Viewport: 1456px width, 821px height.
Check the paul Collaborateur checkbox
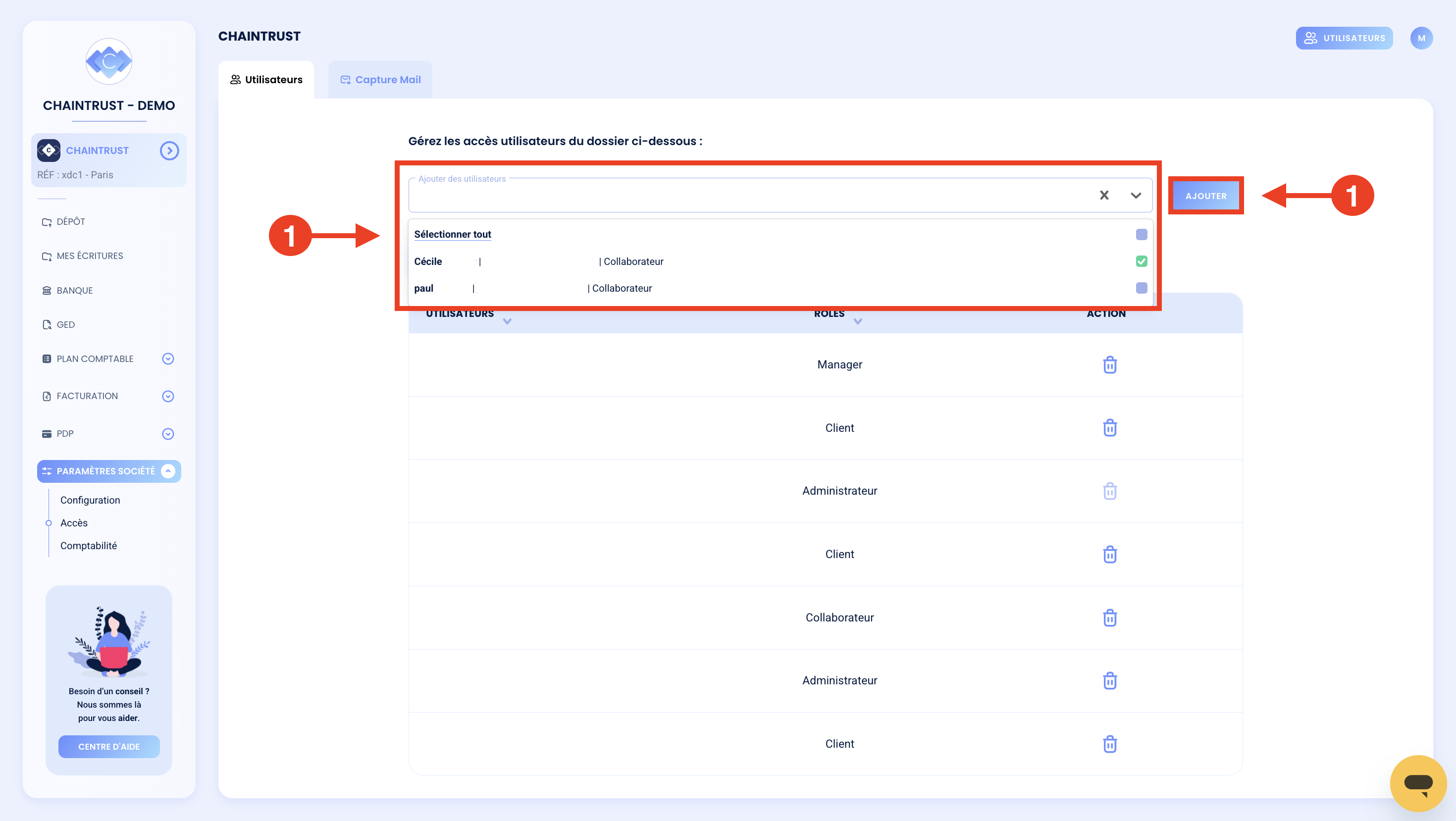click(x=1141, y=288)
